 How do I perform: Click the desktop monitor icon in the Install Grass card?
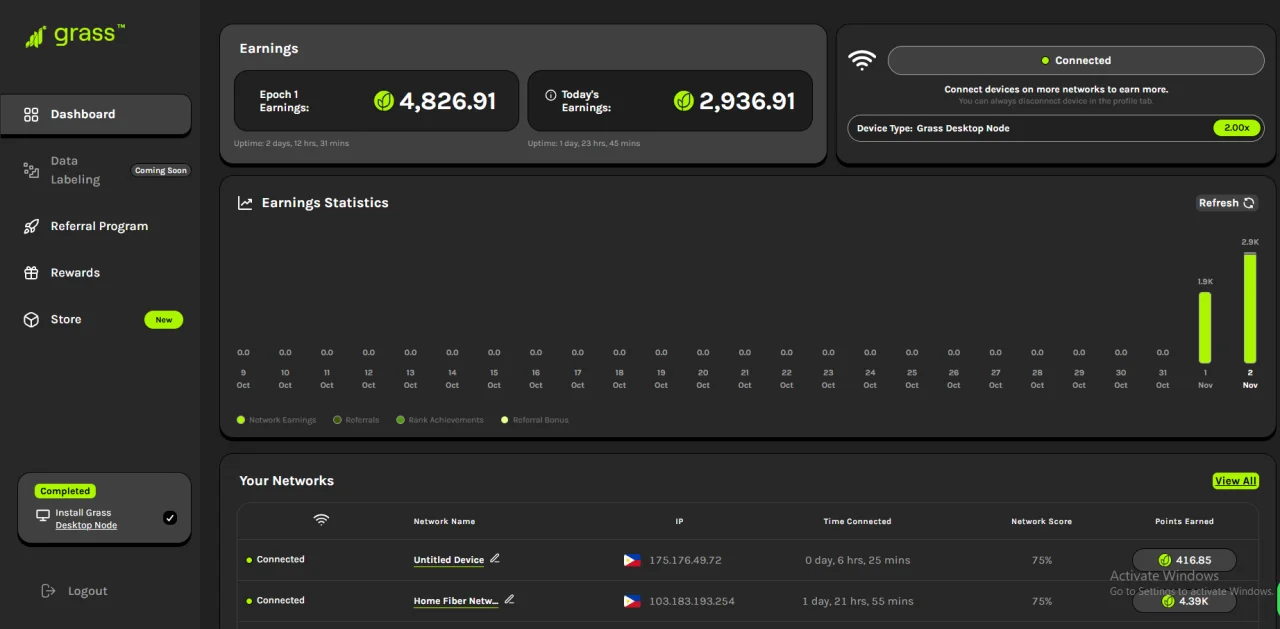coord(43,515)
